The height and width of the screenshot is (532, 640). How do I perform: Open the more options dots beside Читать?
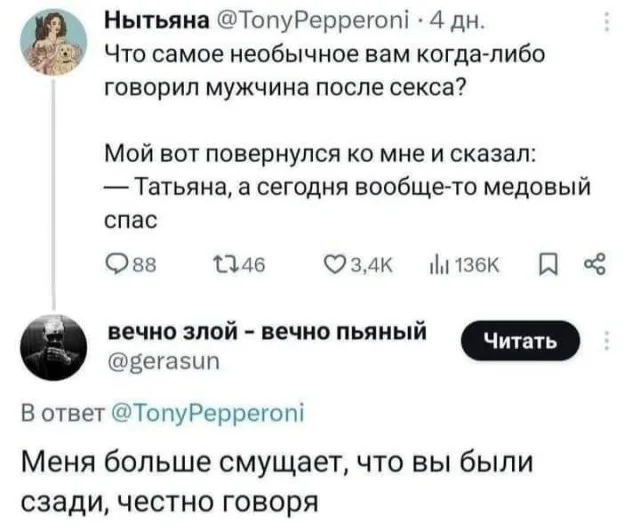pos(607,341)
